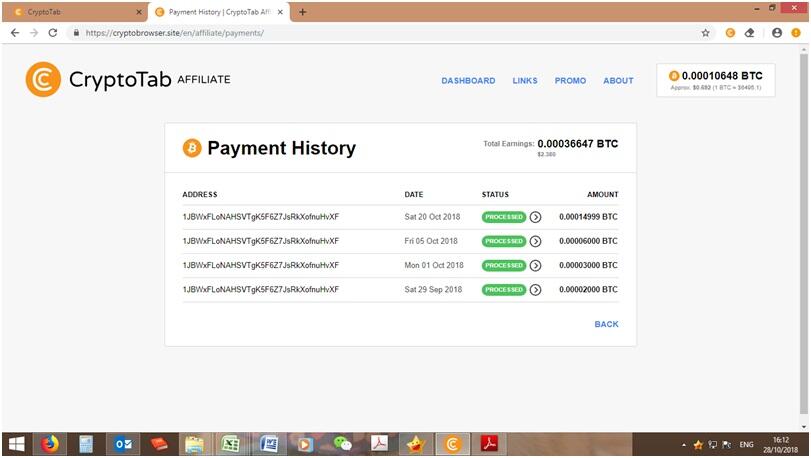The image size is (811, 458).
Task: Click the 0.00006000 BTC amount
Action: [588, 241]
